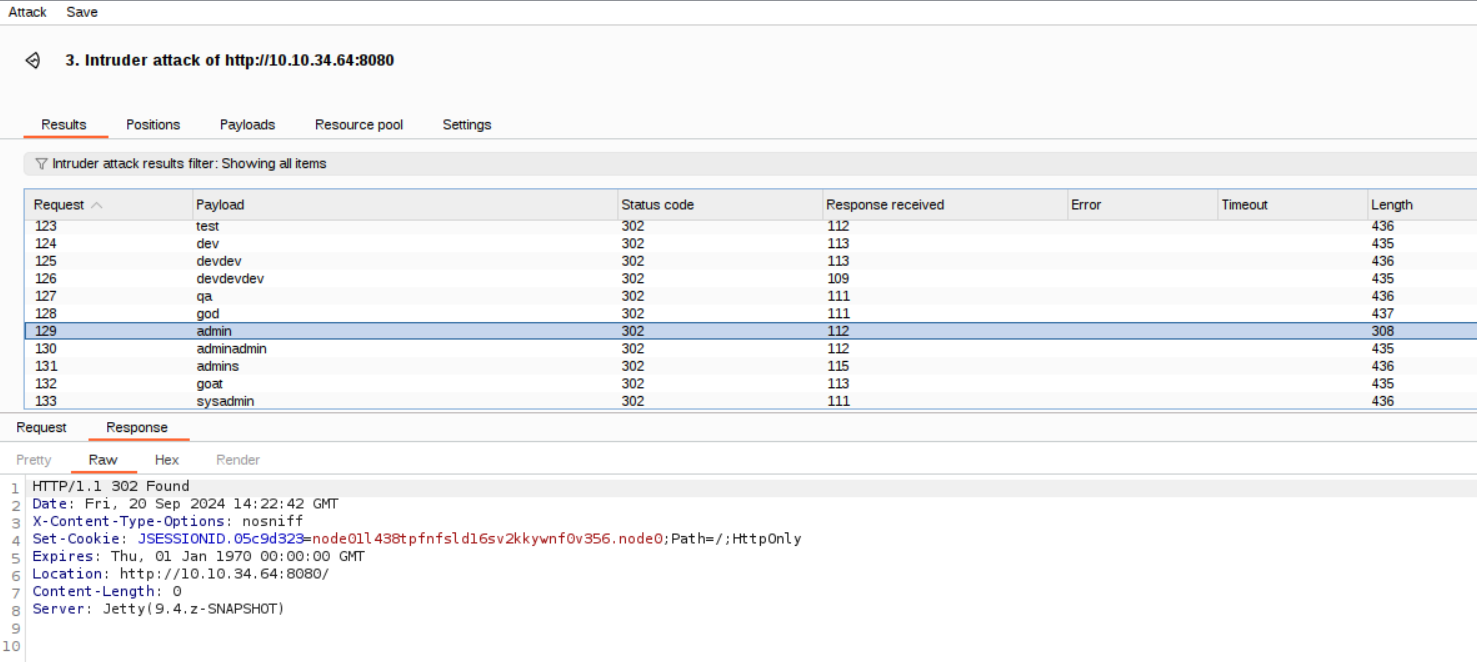Click the filter funnel icon

[x=41, y=164]
